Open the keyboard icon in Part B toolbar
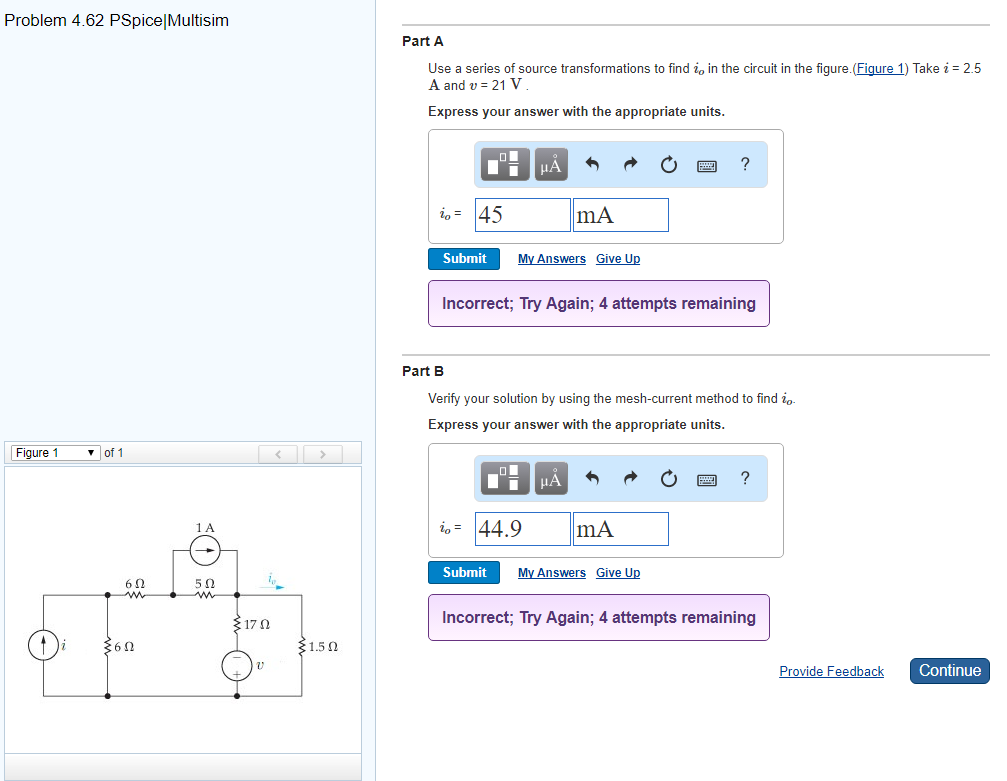Image resolution: width=1007 pixels, height=781 pixels. point(706,478)
